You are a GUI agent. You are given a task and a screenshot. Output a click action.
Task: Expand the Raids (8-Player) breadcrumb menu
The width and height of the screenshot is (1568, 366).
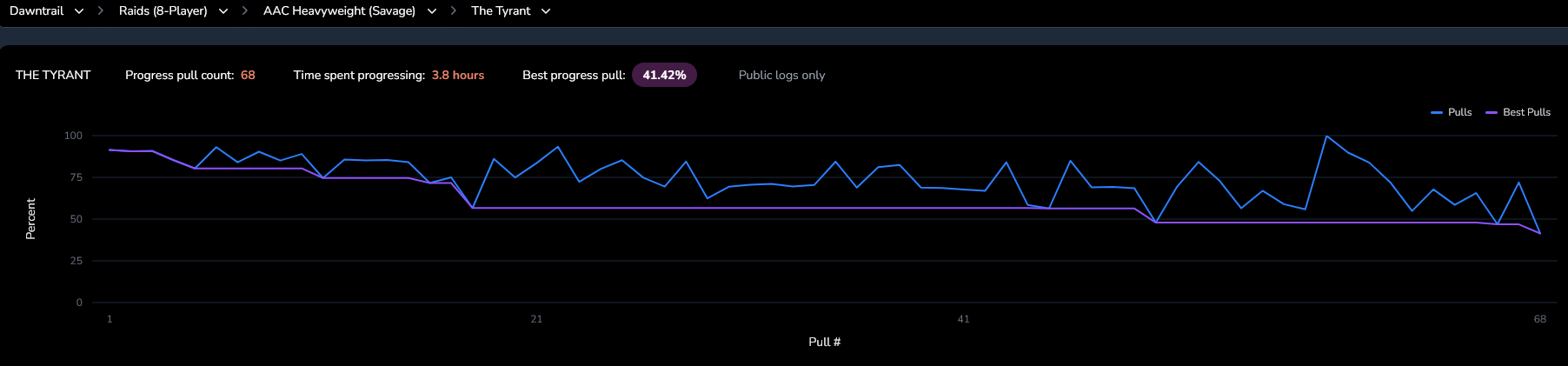click(173, 11)
